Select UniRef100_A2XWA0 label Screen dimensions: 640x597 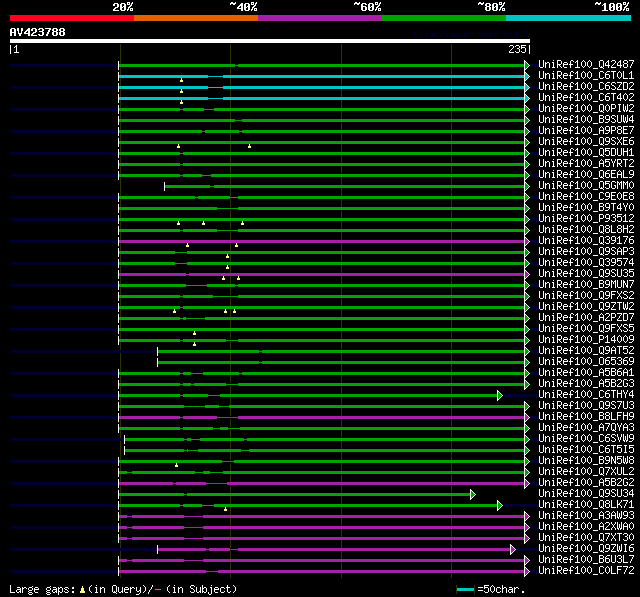coord(586,527)
